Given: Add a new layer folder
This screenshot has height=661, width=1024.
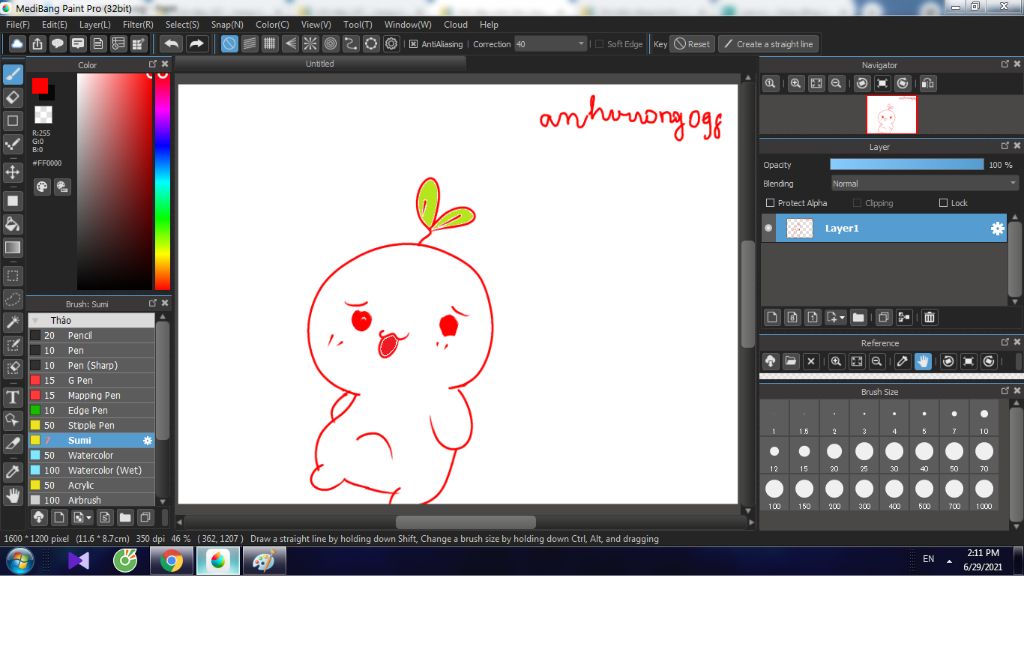Looking at the screenshot, I should [x=858, y=317].
